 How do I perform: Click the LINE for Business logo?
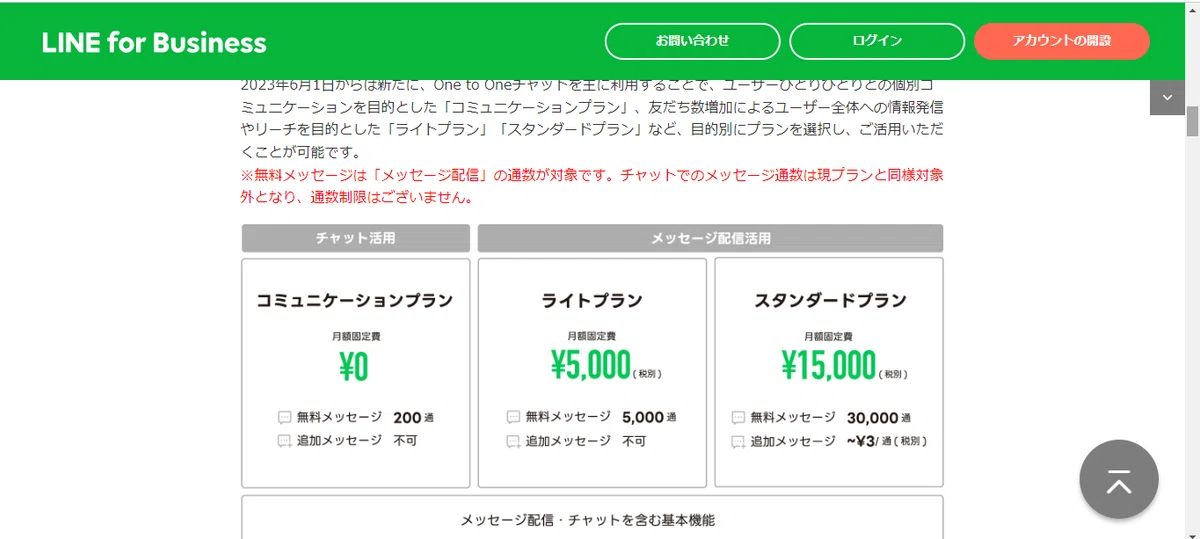(154, 42)
